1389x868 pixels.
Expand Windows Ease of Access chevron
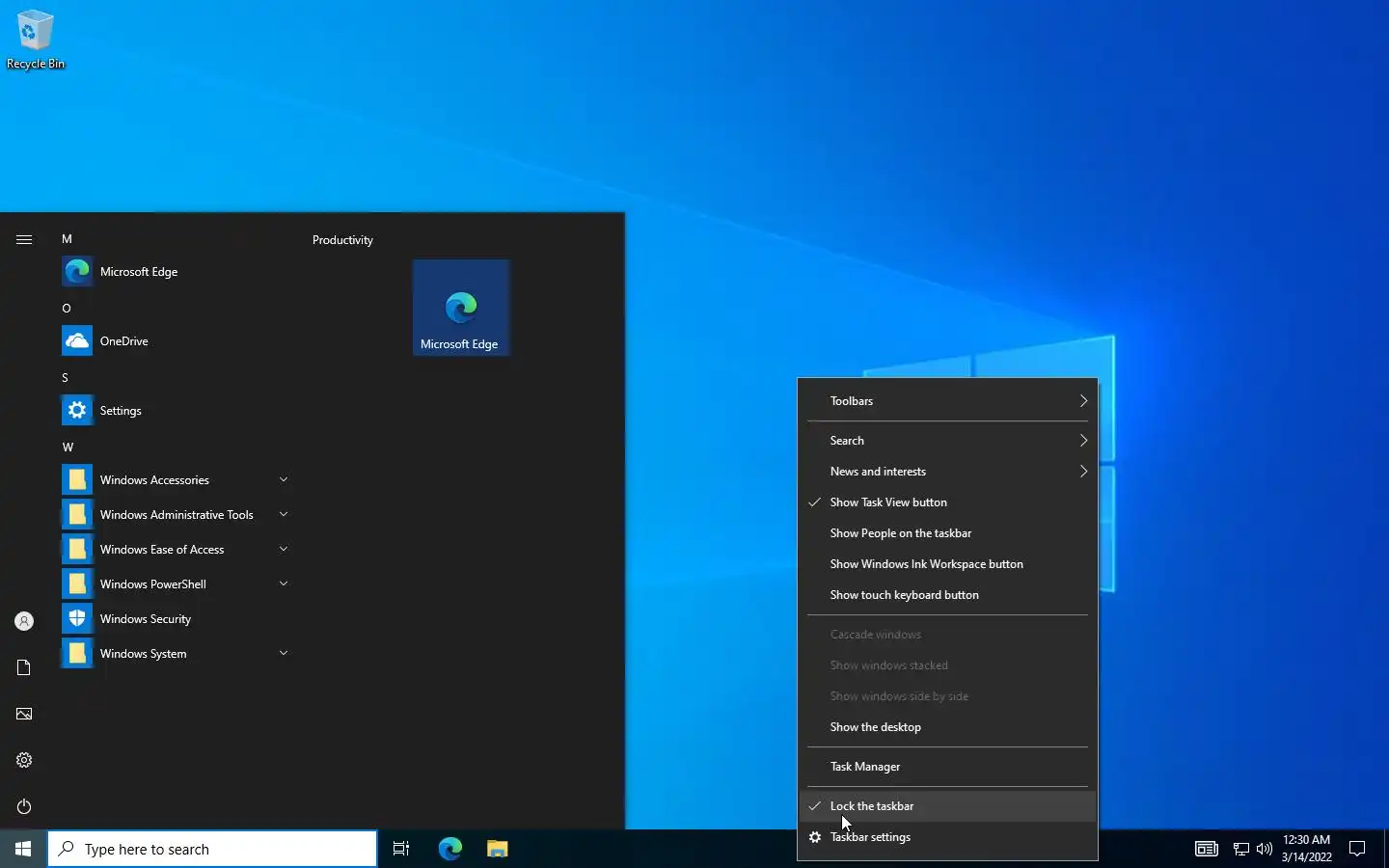[x=284, y=549]
